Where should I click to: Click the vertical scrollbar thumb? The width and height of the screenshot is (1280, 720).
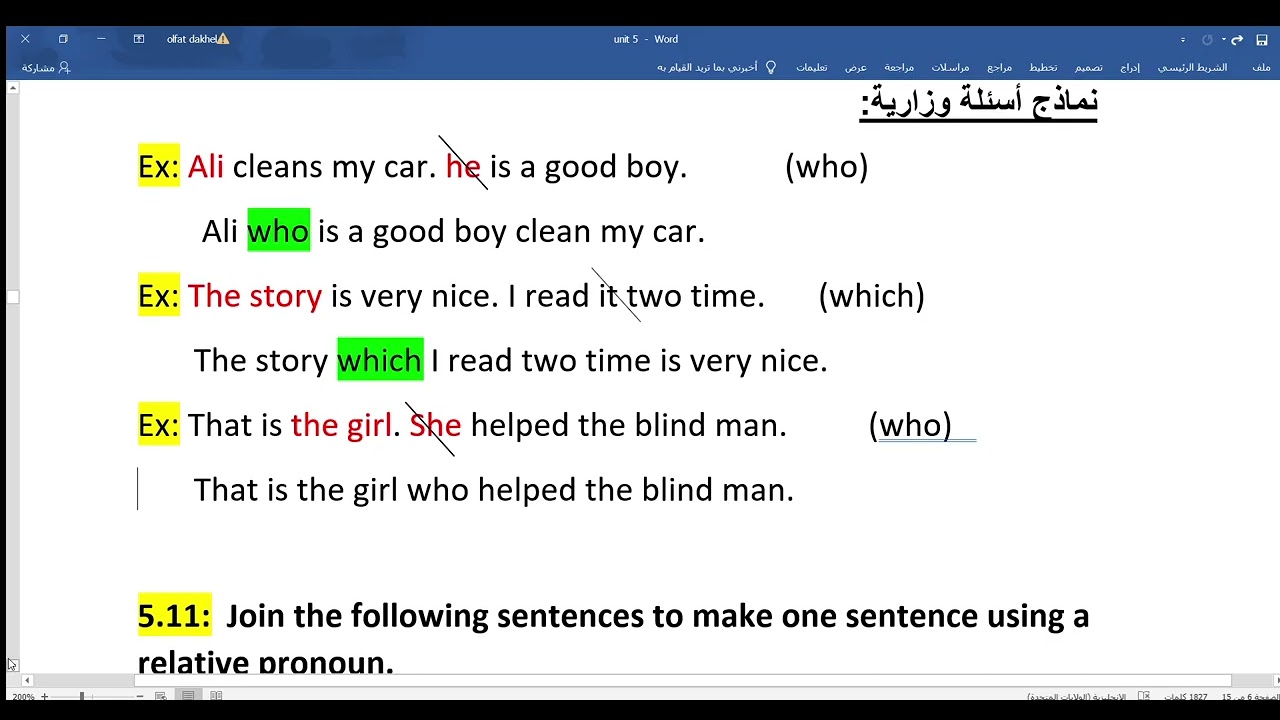[13, 297]
